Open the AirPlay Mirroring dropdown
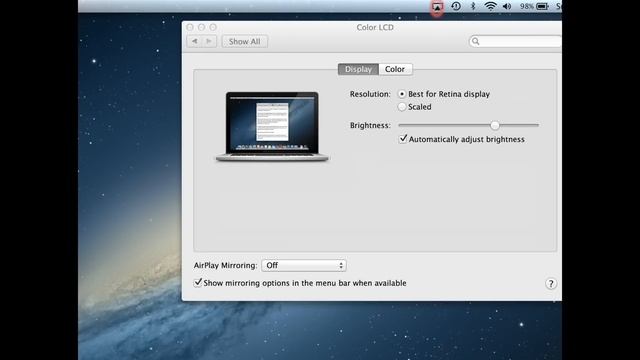The image size is (640, 360). click(x=304, y=265)
